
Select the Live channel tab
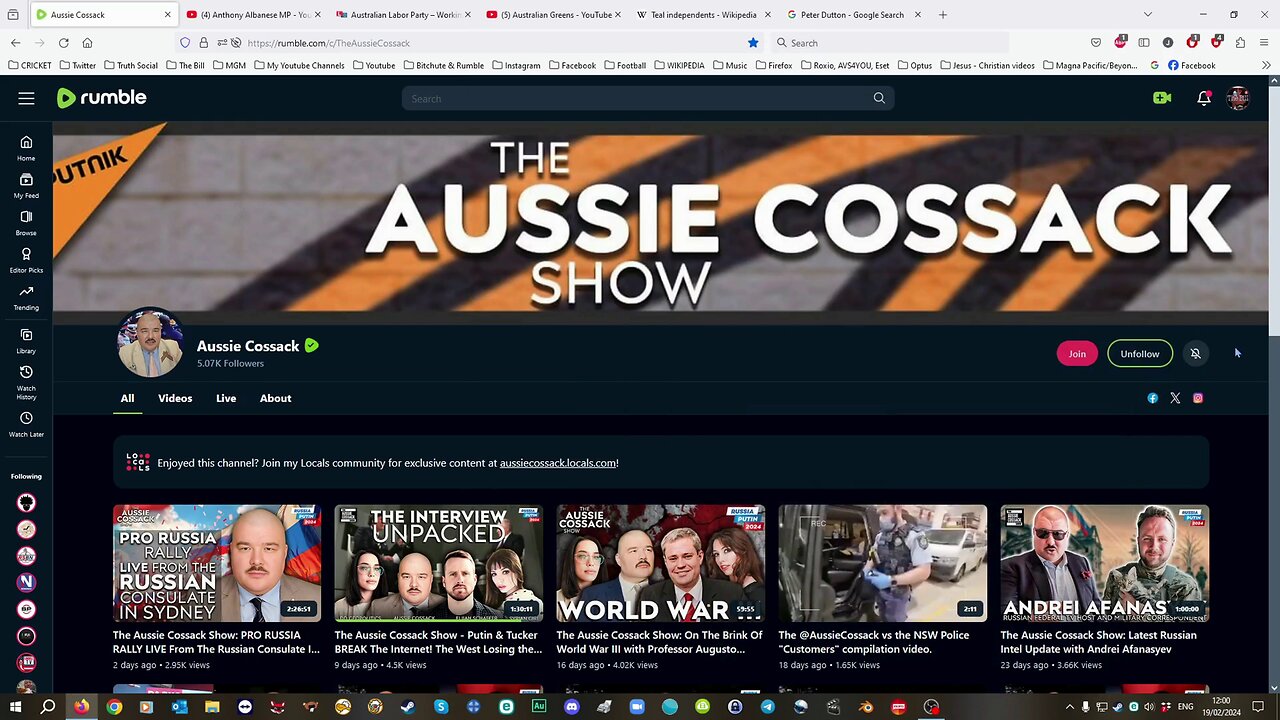click(x=226, y=398)
